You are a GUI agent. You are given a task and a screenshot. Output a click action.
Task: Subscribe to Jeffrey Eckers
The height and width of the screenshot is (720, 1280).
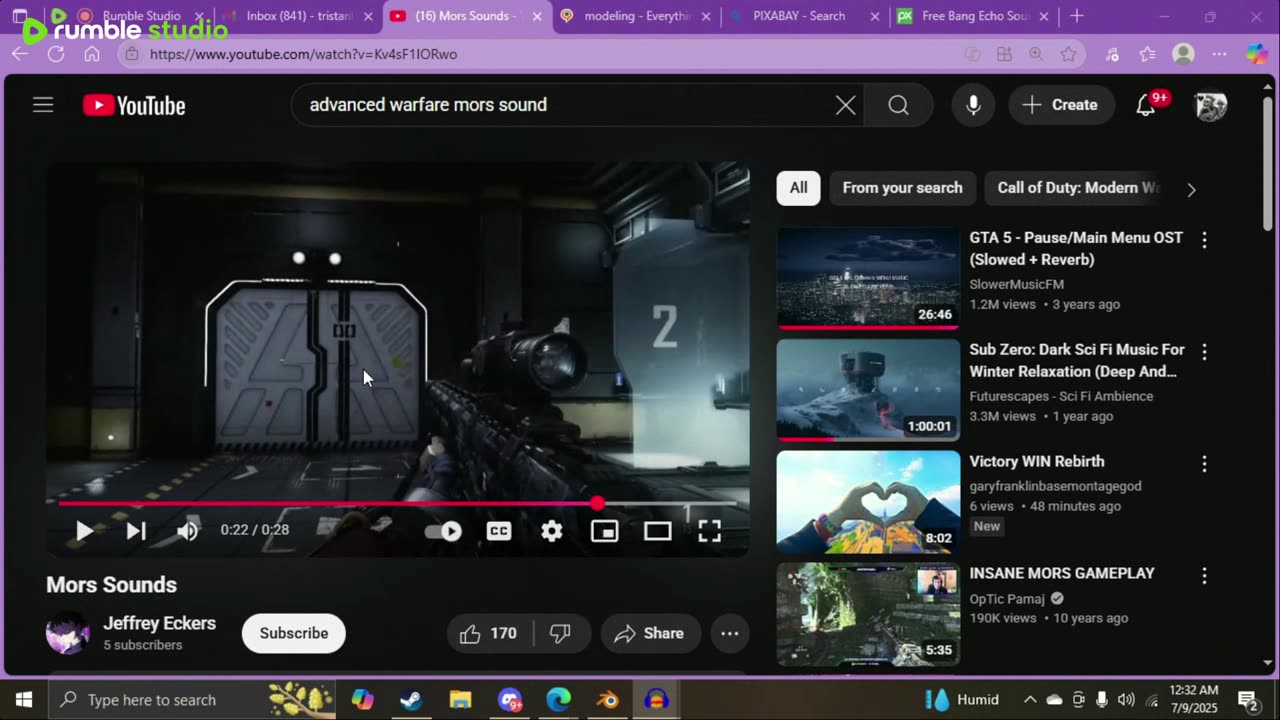[x=294, y=633]
